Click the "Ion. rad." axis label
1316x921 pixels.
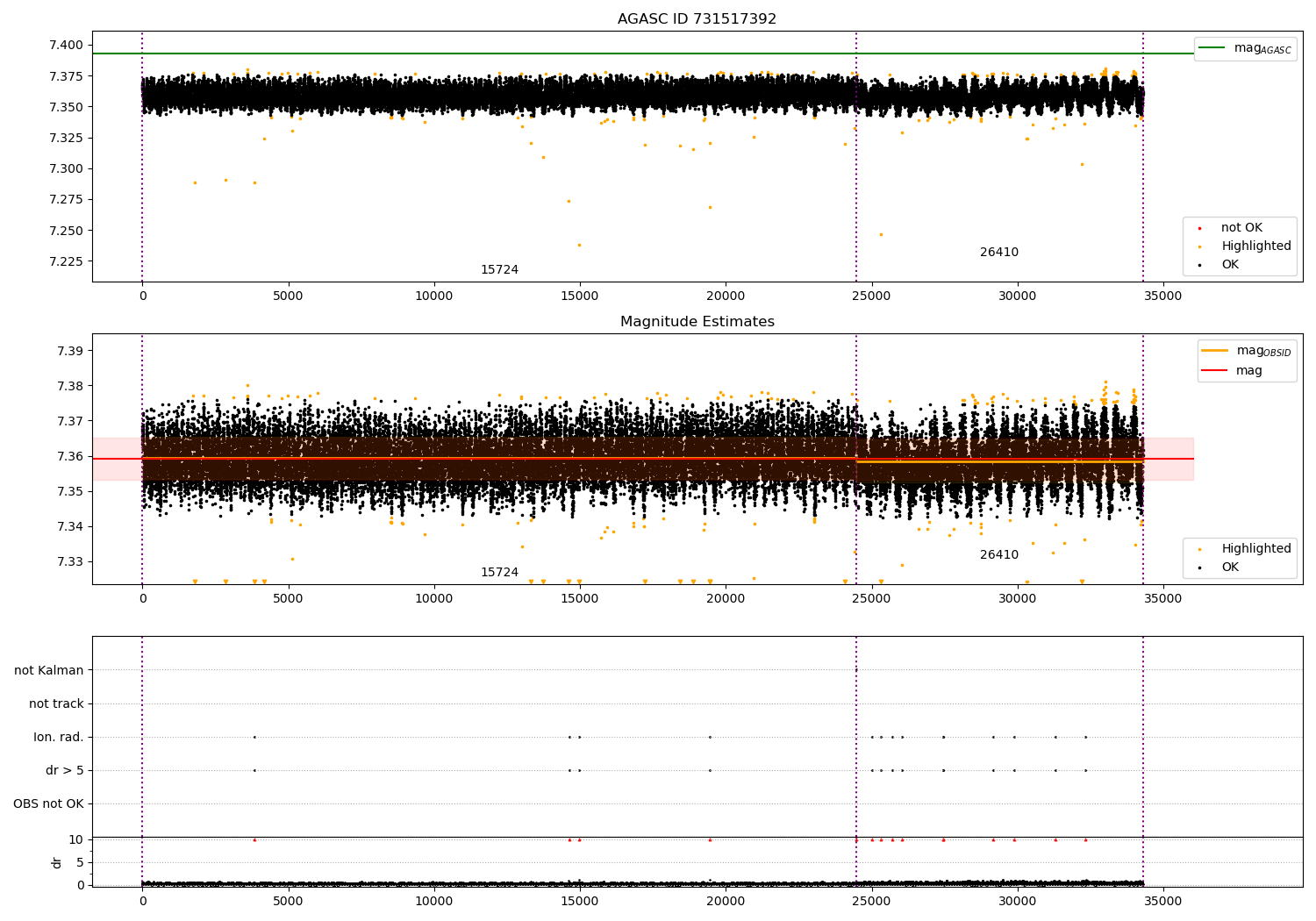click(x=59, y=737)
